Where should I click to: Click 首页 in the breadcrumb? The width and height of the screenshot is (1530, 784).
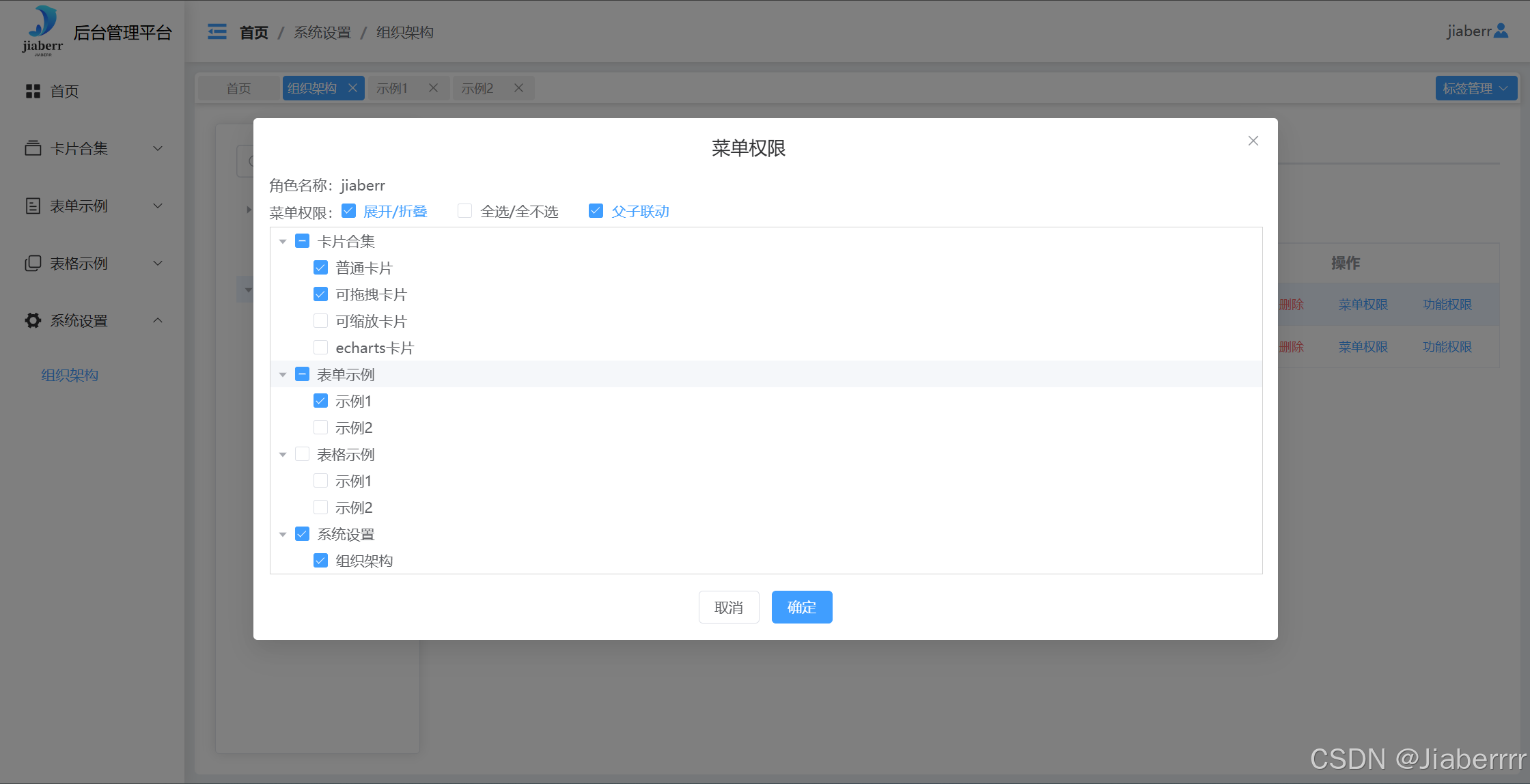coord(253,32)
